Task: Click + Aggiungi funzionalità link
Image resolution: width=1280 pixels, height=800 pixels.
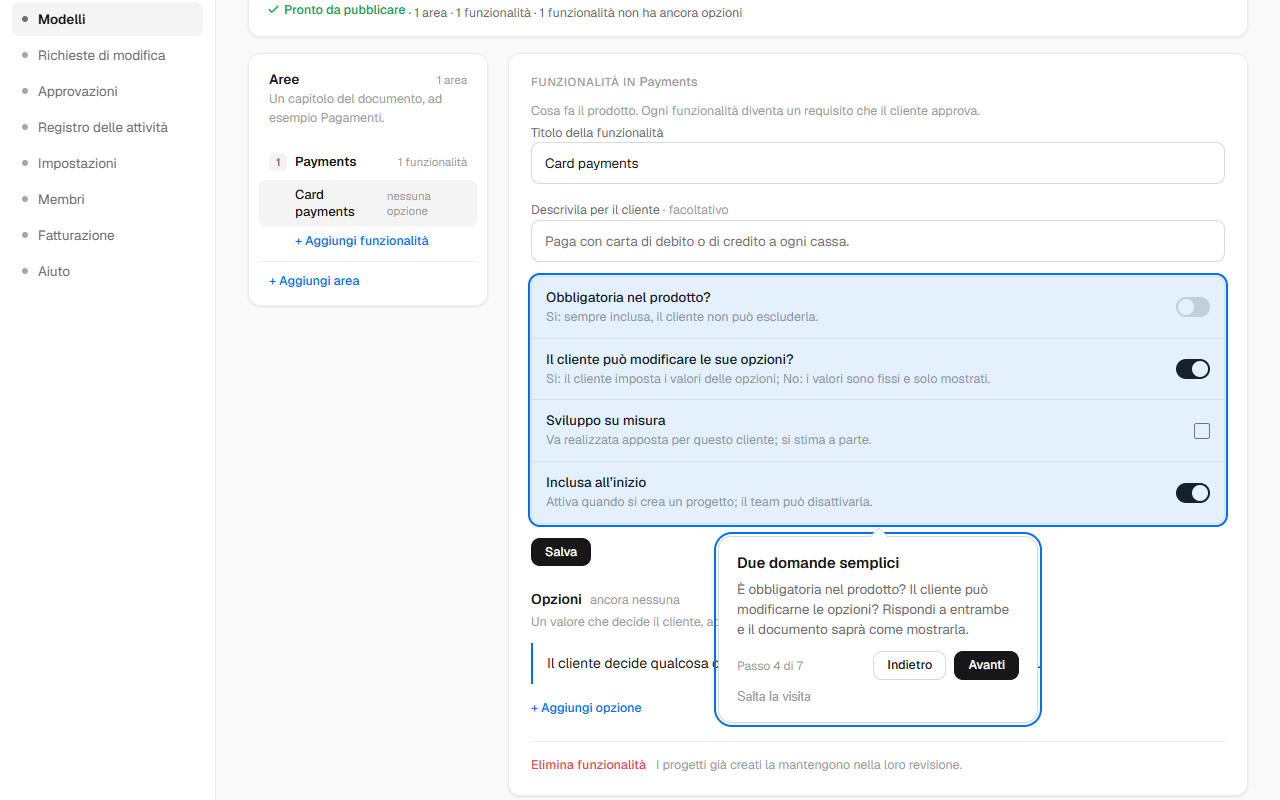Action: coord(362,241)
